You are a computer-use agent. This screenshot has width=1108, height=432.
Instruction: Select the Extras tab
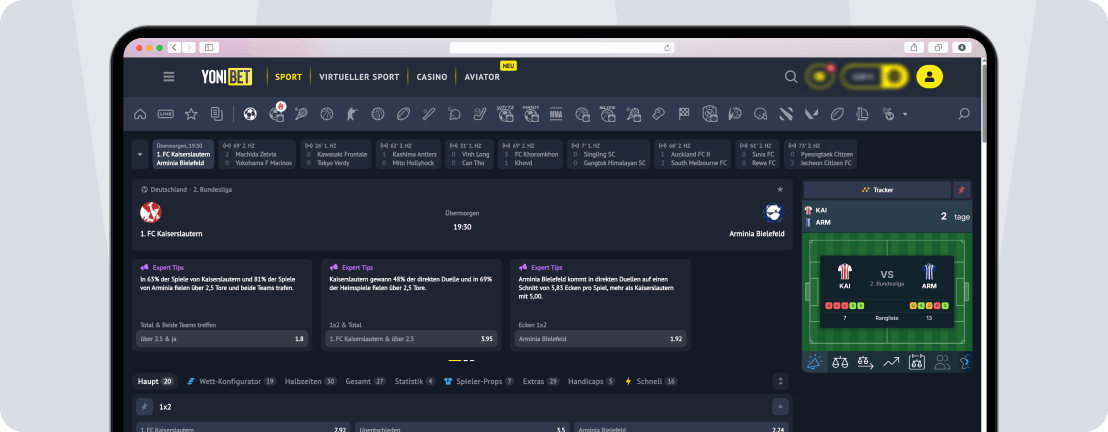[541, 381]
